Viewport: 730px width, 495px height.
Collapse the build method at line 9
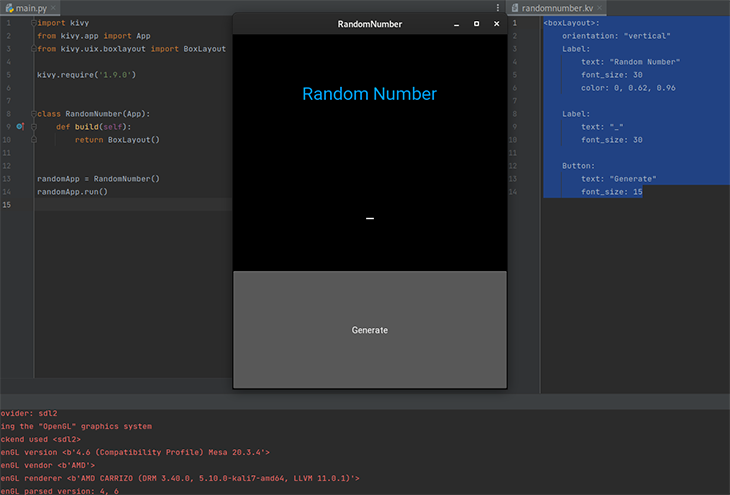tap(34, 127)
